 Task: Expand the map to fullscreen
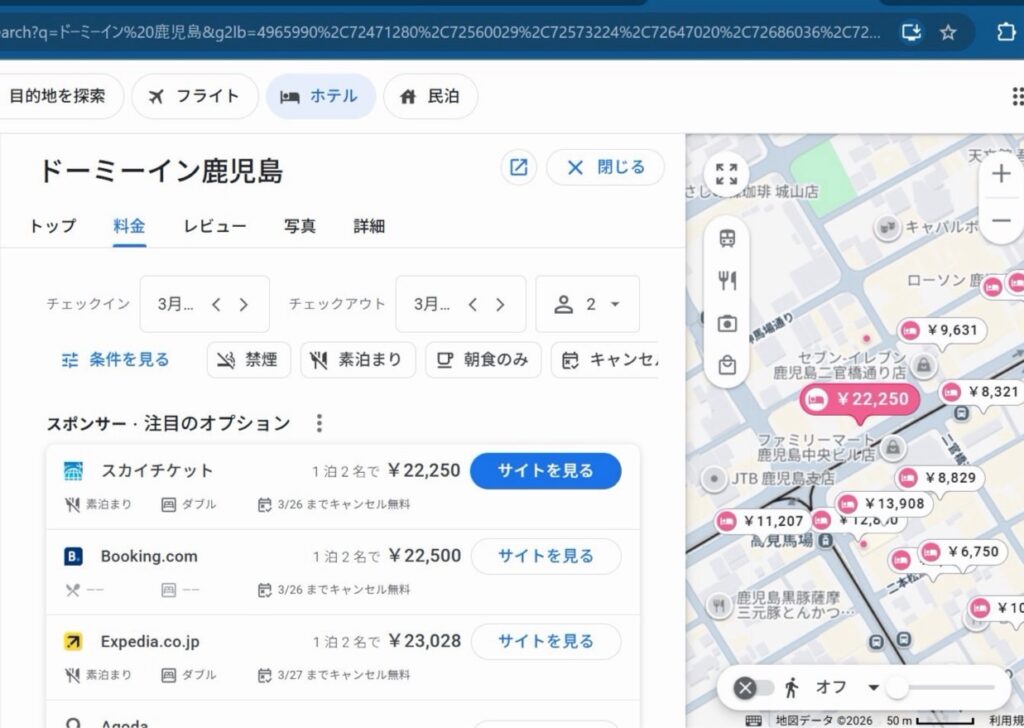point(727,174)
